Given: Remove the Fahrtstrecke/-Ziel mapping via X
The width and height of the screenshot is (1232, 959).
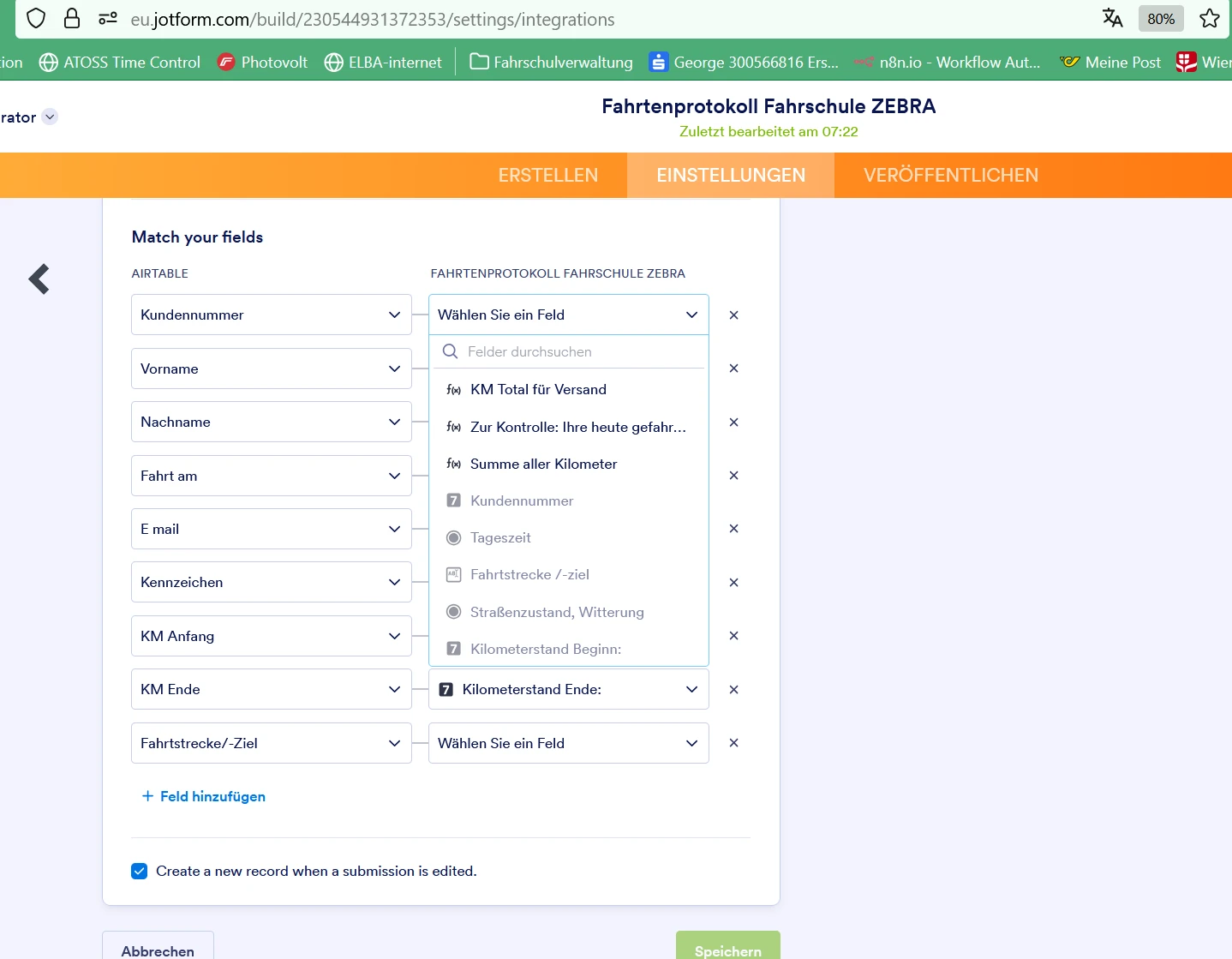Looking at the screenshot, I should tap(733, 743).
